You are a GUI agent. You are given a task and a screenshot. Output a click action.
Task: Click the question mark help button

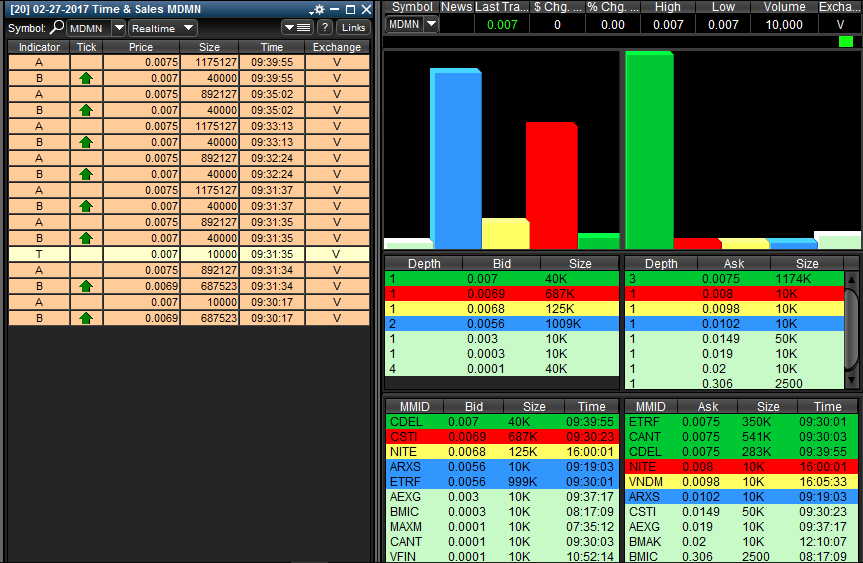[x=325, y=28]
